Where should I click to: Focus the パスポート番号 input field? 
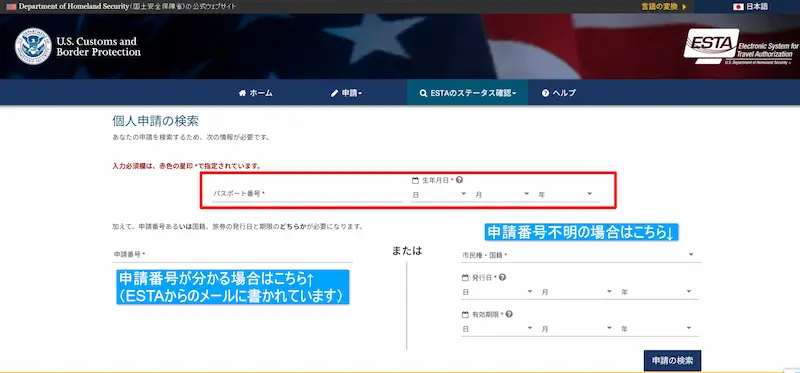point(307,194)
